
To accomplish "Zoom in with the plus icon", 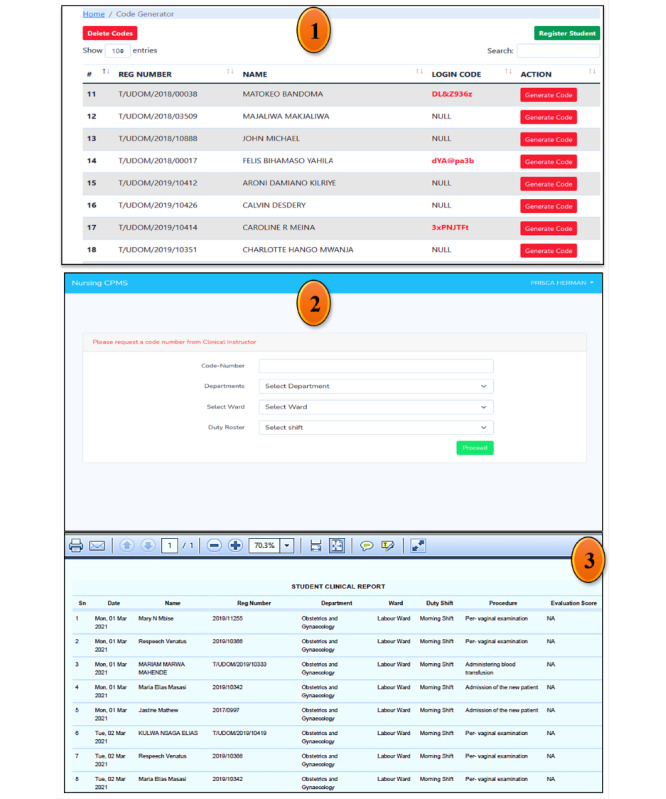I will point(235,546).
